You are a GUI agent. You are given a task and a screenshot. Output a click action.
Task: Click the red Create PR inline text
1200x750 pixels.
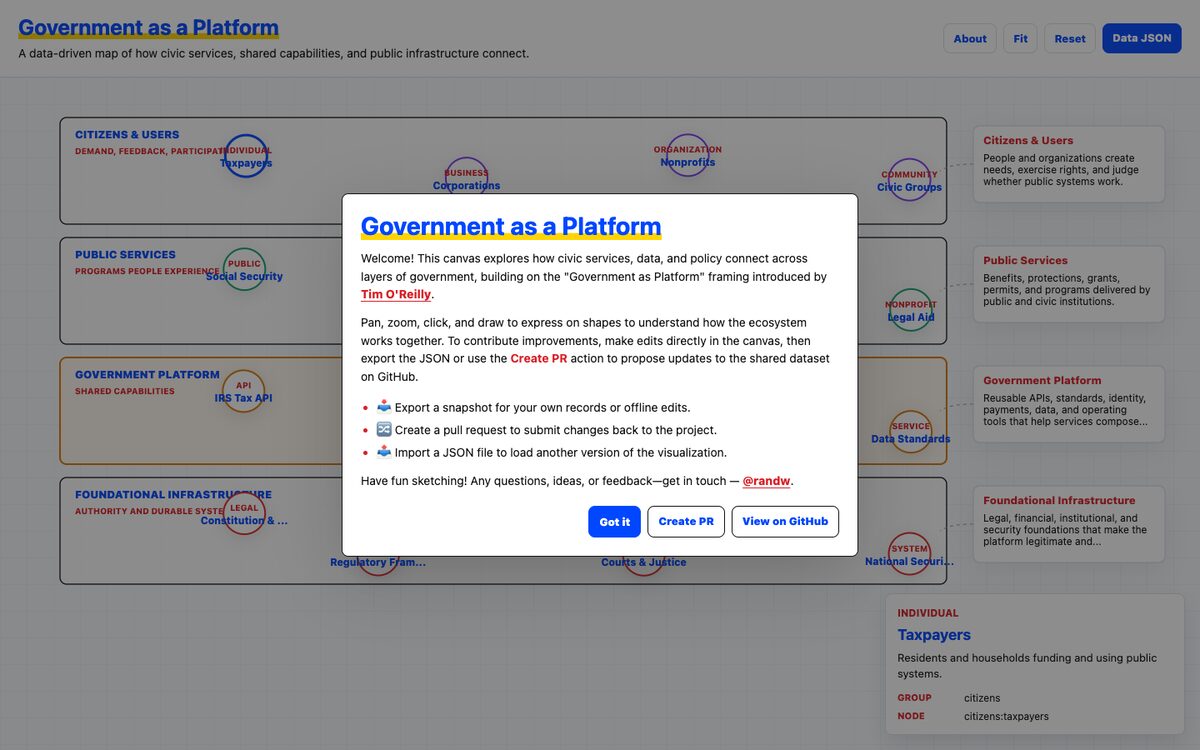click(538, 358)
